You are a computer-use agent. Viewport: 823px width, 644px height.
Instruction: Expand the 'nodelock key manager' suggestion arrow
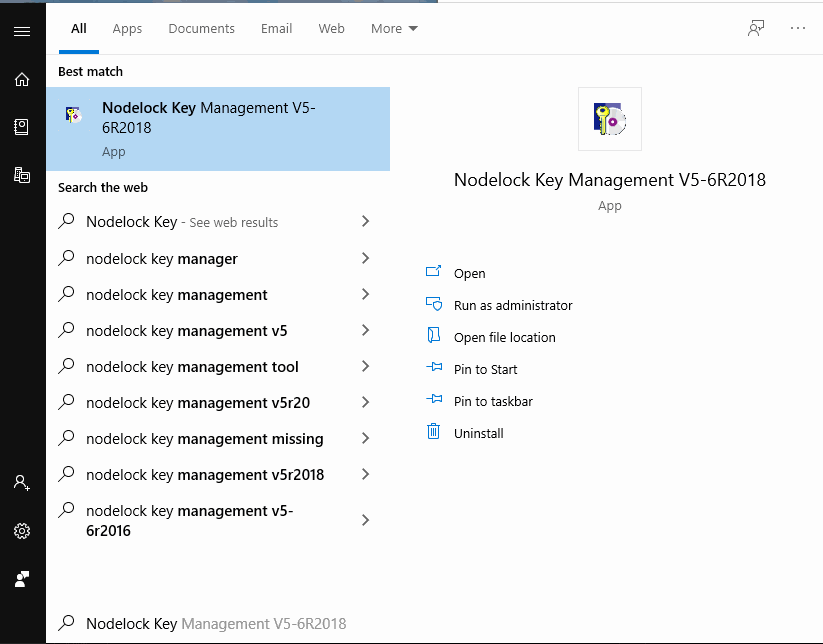coord(365,259)
